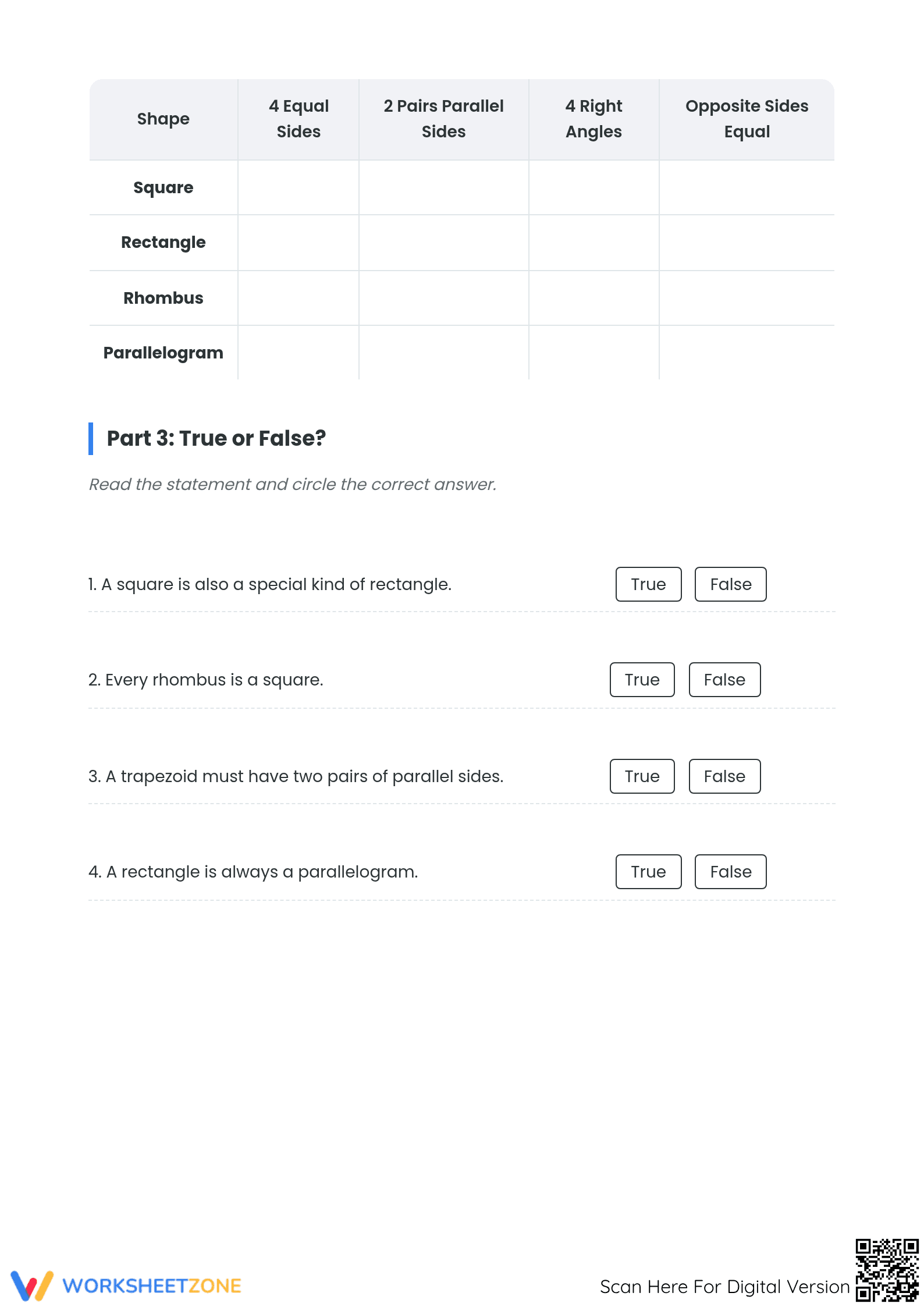Pick True for rectangle is always a parallelogram
The image size is (924, 1307).
(x=648, y=872)
